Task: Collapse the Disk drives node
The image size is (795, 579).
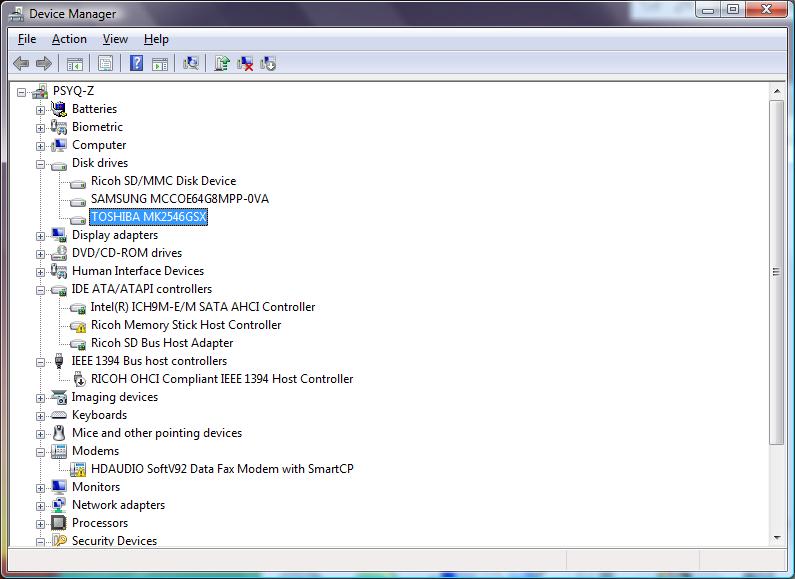Action: [41, 164]
